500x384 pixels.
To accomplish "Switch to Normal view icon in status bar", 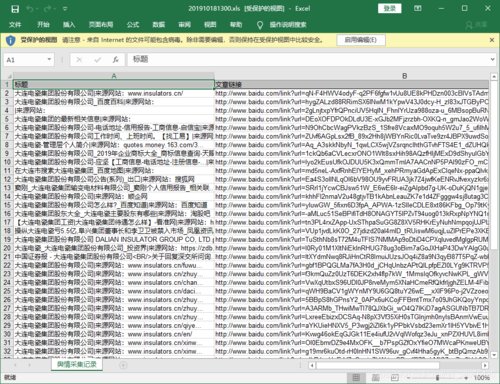I will (x=356, y=377).
